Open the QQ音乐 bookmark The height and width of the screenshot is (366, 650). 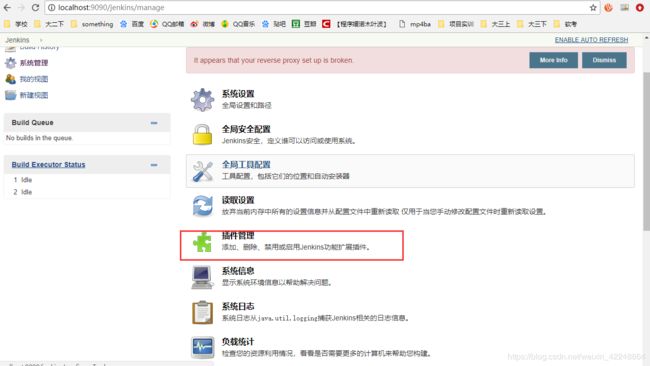(x=238, y=24)
